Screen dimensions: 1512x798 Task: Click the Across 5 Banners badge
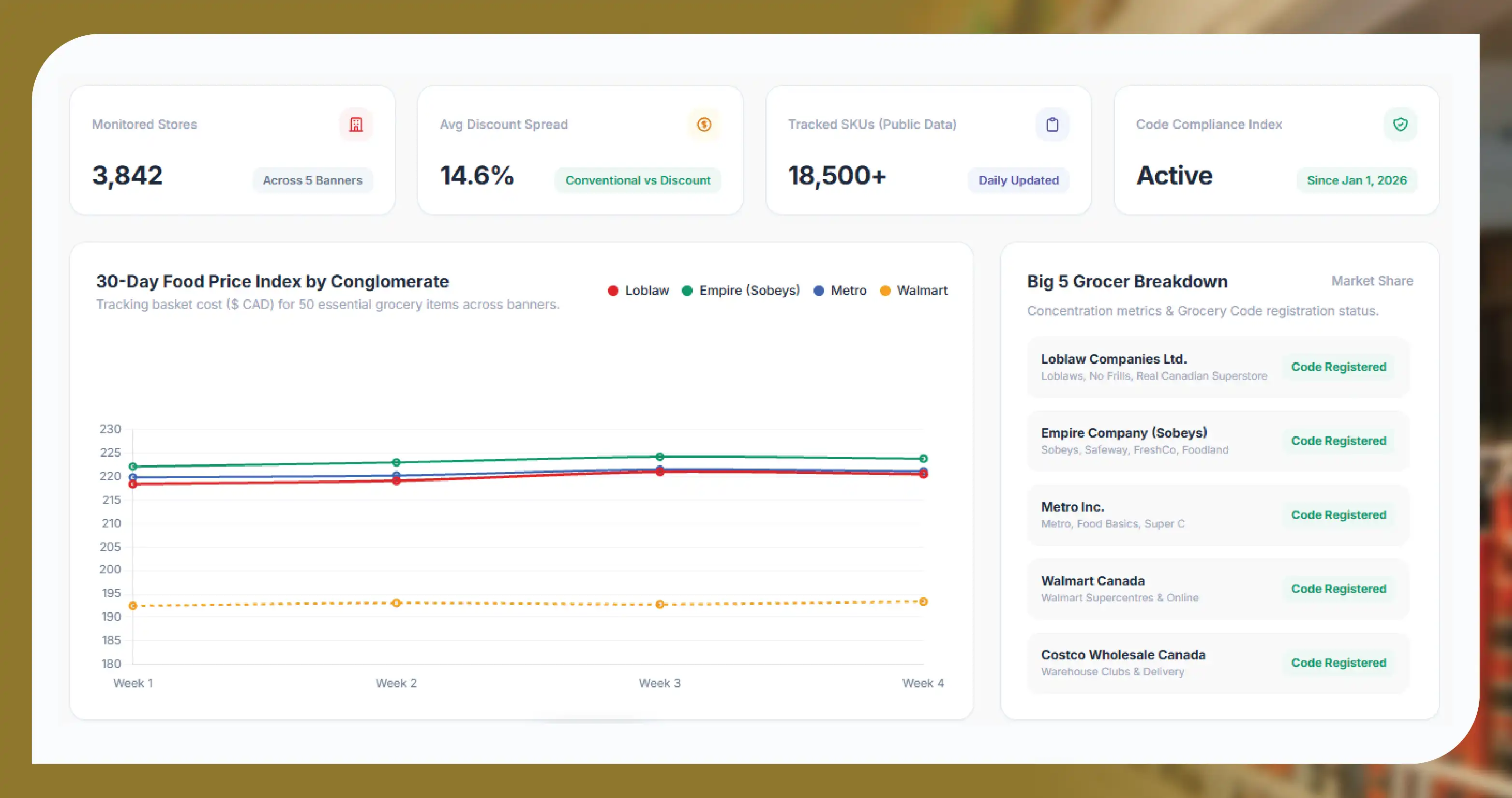(312, 180)
